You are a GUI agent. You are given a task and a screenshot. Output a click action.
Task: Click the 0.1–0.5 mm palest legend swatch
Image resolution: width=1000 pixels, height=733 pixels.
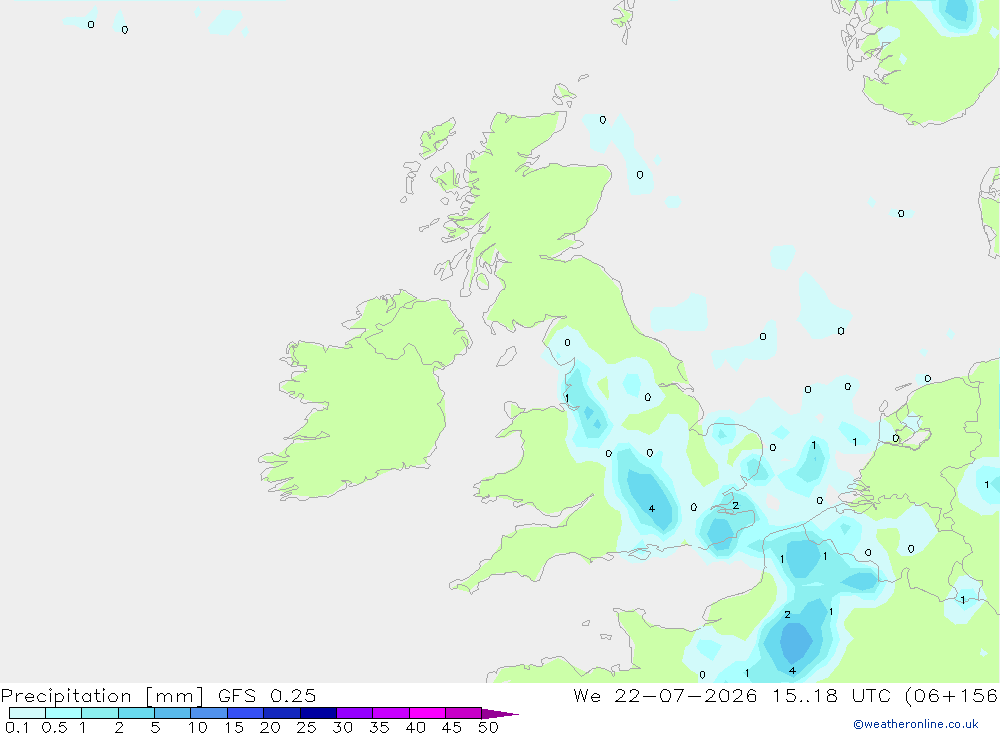[27, 713]
